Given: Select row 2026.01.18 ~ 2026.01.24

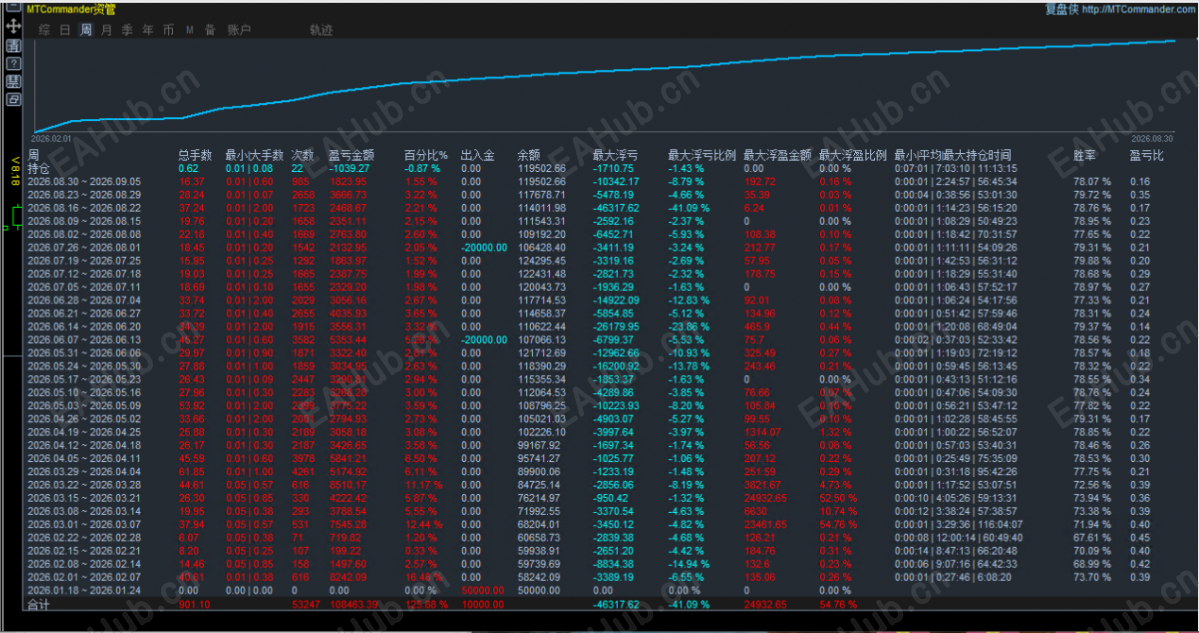Looking at the screenshot, I should coord(84,590).
